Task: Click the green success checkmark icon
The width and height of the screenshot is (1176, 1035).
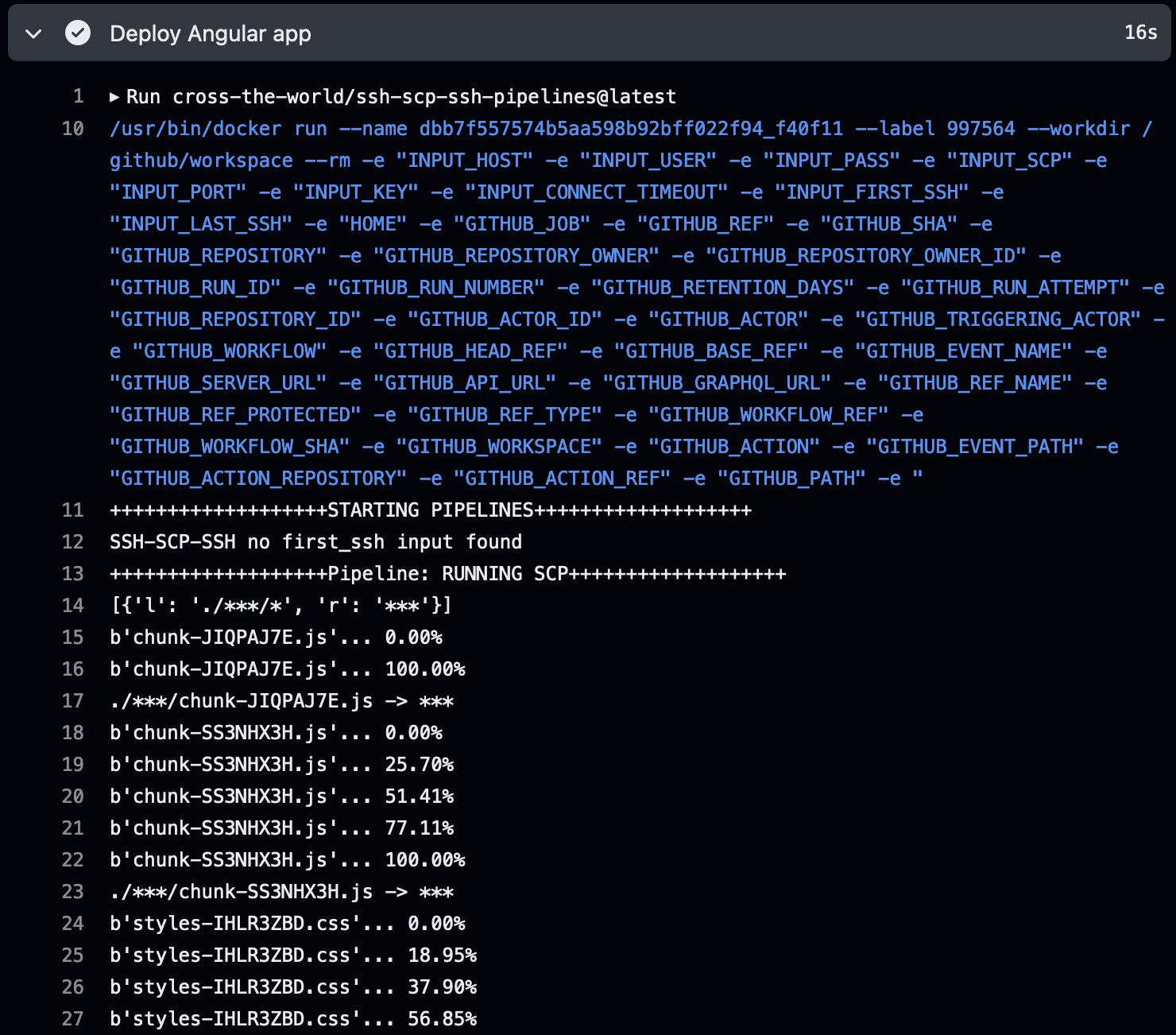Action: (77, 33)
